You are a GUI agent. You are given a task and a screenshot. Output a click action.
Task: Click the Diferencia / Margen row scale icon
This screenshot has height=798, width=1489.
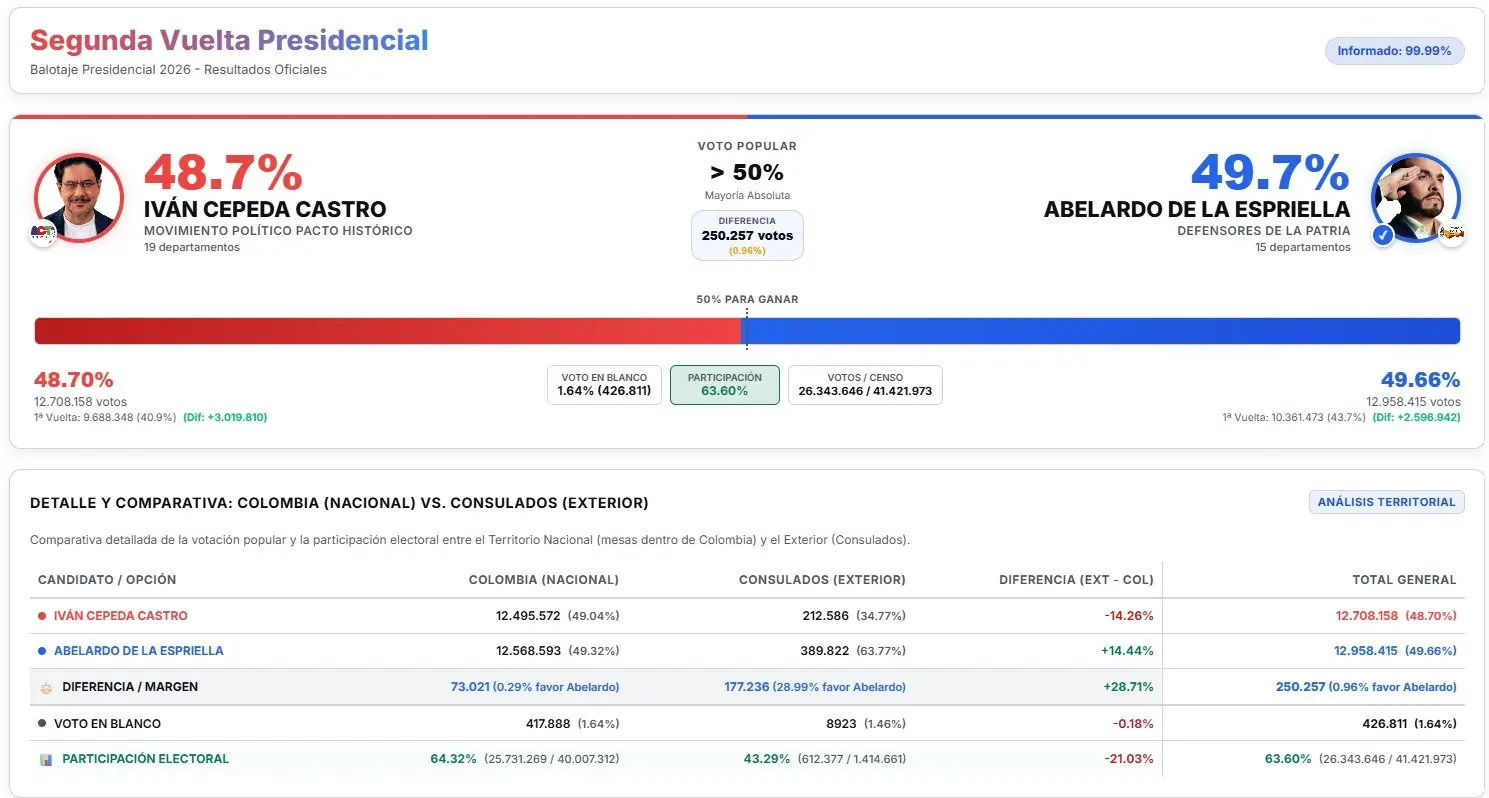pyautogui.click(x=45, y=688)
